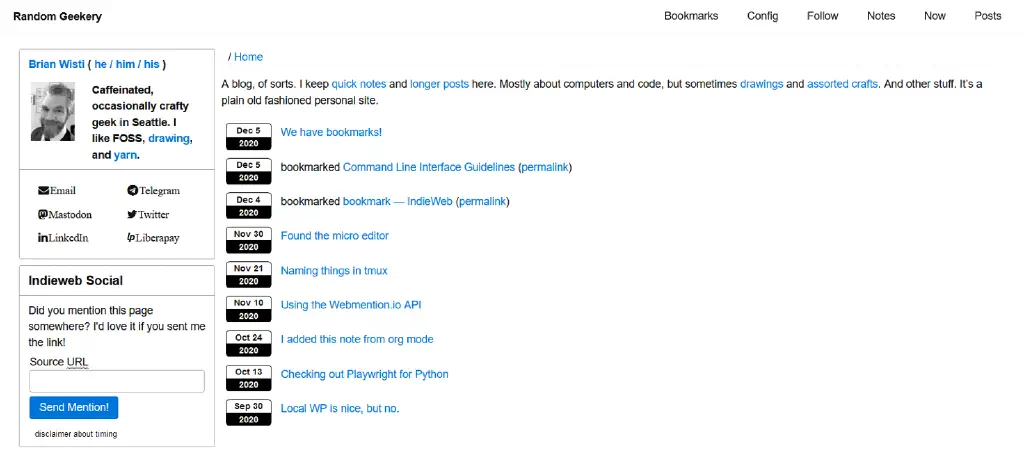Click the 'disclaimer about timing' text

pos(76,434)
